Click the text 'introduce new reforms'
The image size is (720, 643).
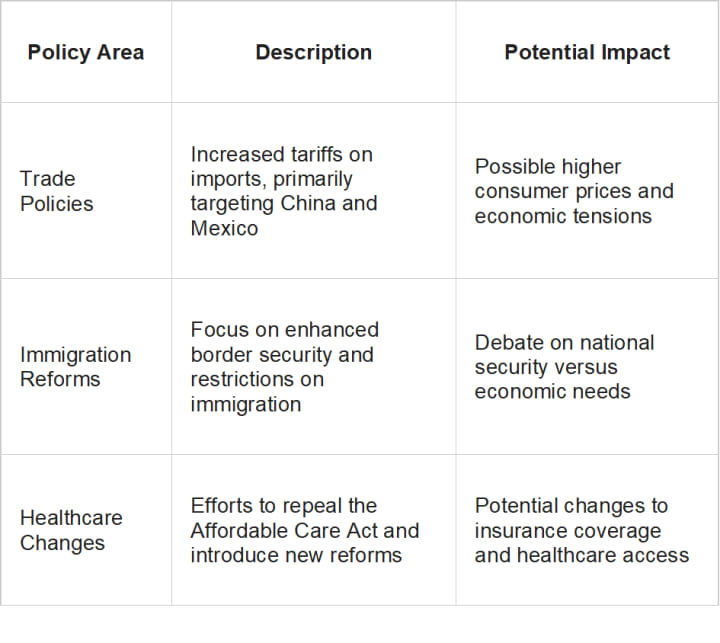point(296,555)
